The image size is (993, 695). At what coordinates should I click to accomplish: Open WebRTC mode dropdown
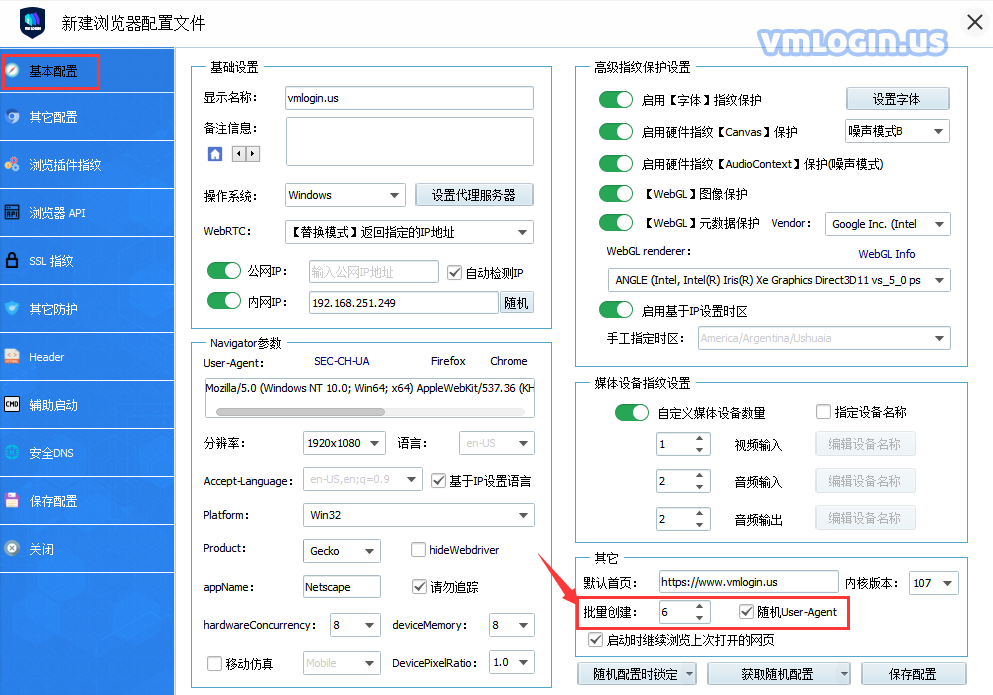(409, 232)
